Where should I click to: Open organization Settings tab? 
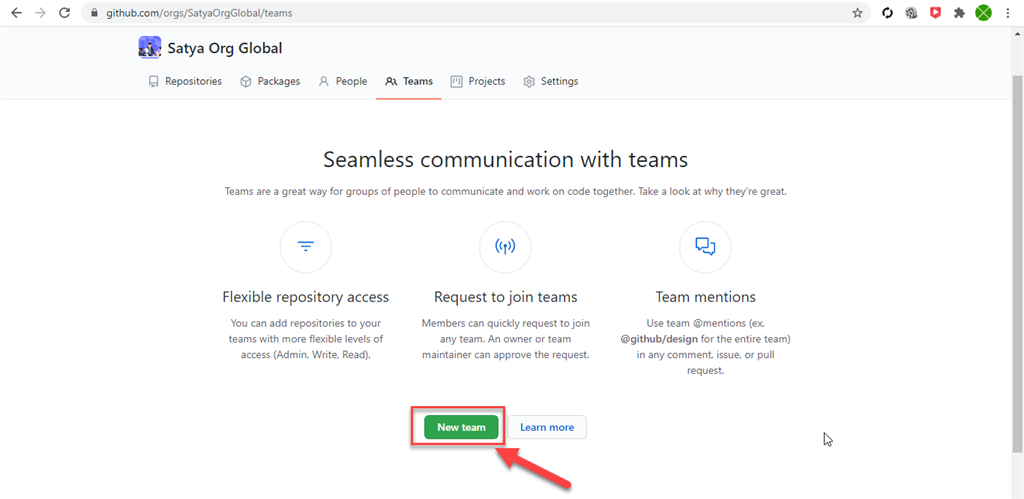tap(551, 82)
